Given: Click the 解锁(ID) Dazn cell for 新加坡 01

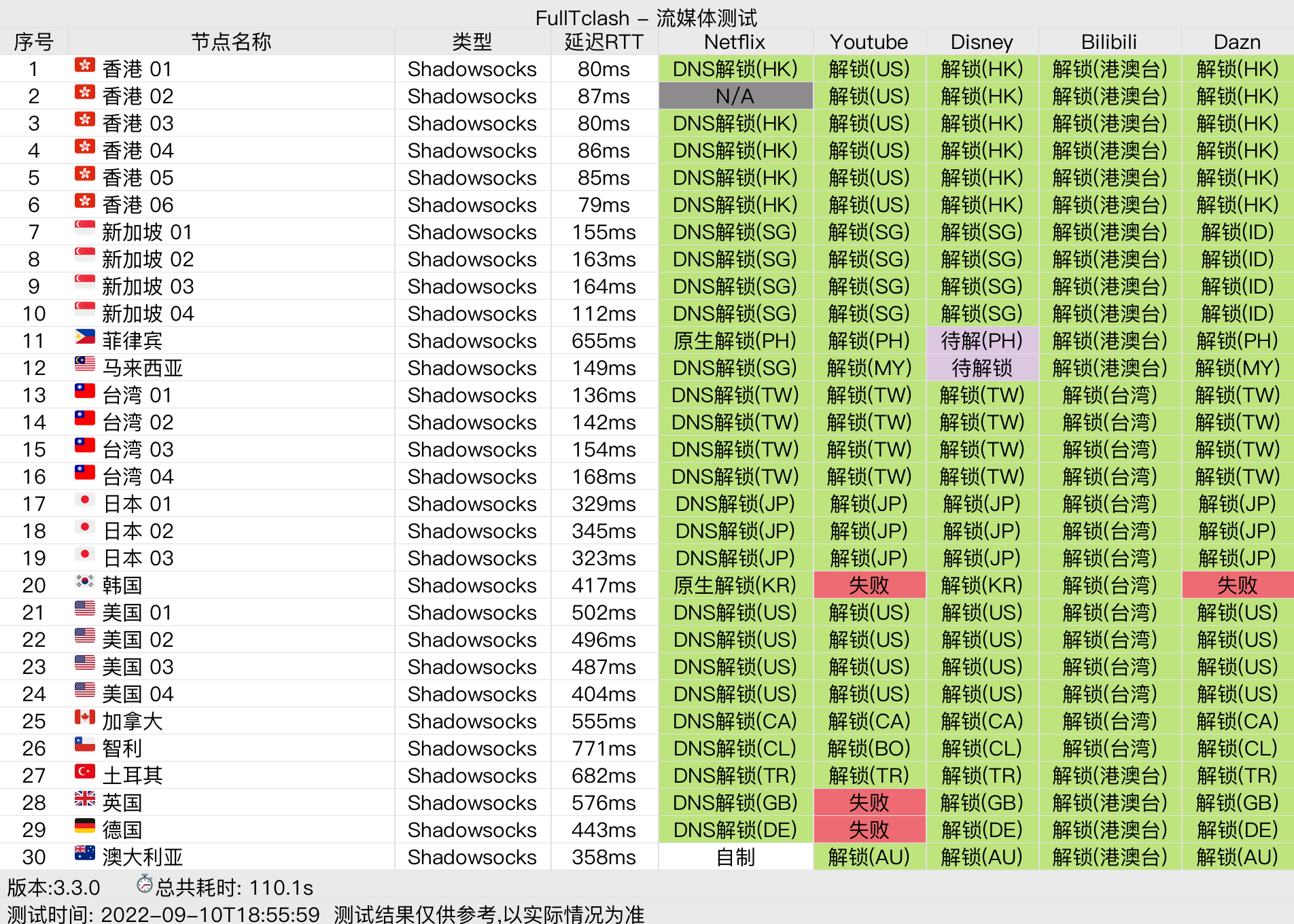Looking at the screenshot, I should click(1238, 232).
